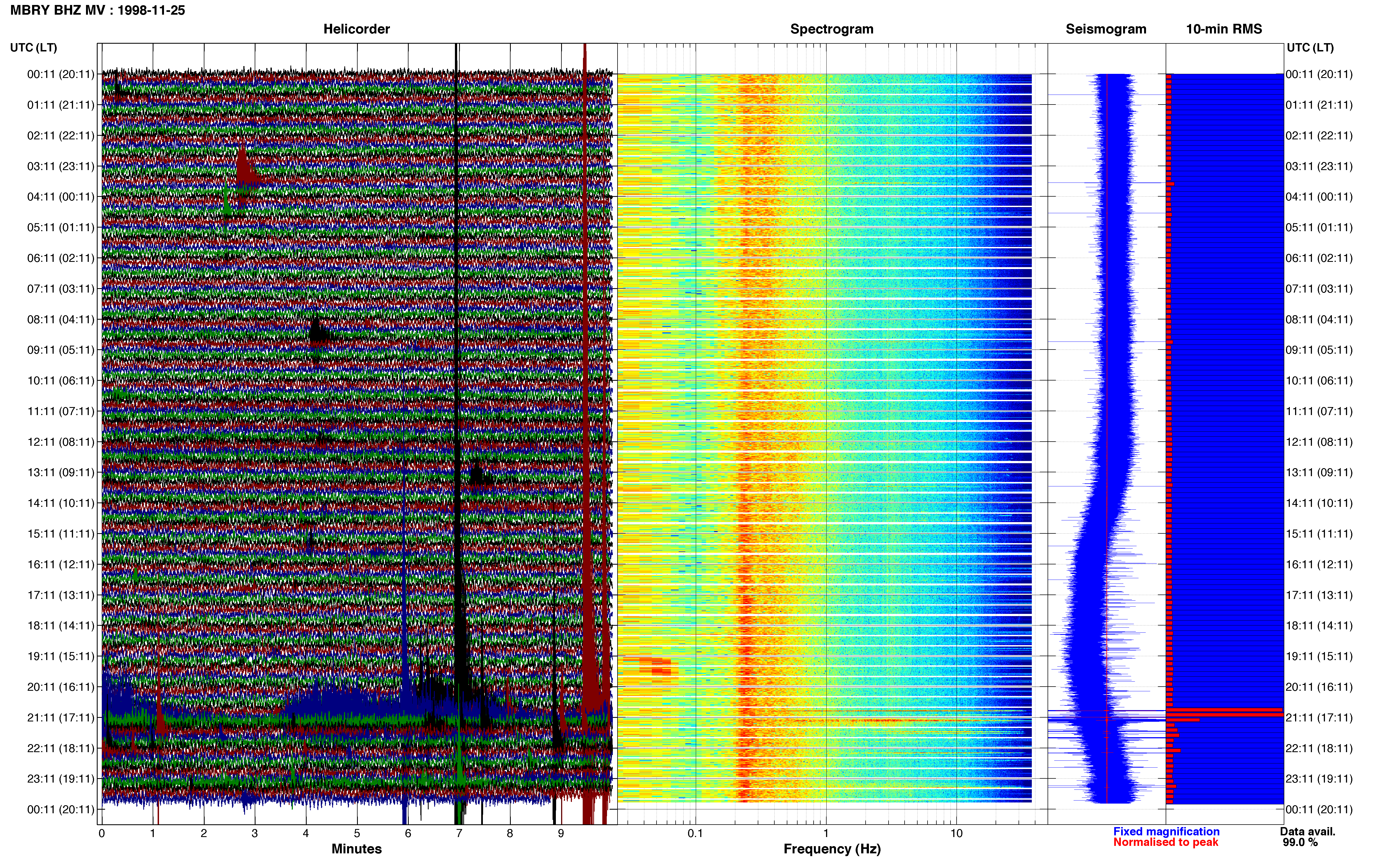The image size is (1388, 868).
Task: Select the 10-min RMS panel heading
Action: [1224, 29]
